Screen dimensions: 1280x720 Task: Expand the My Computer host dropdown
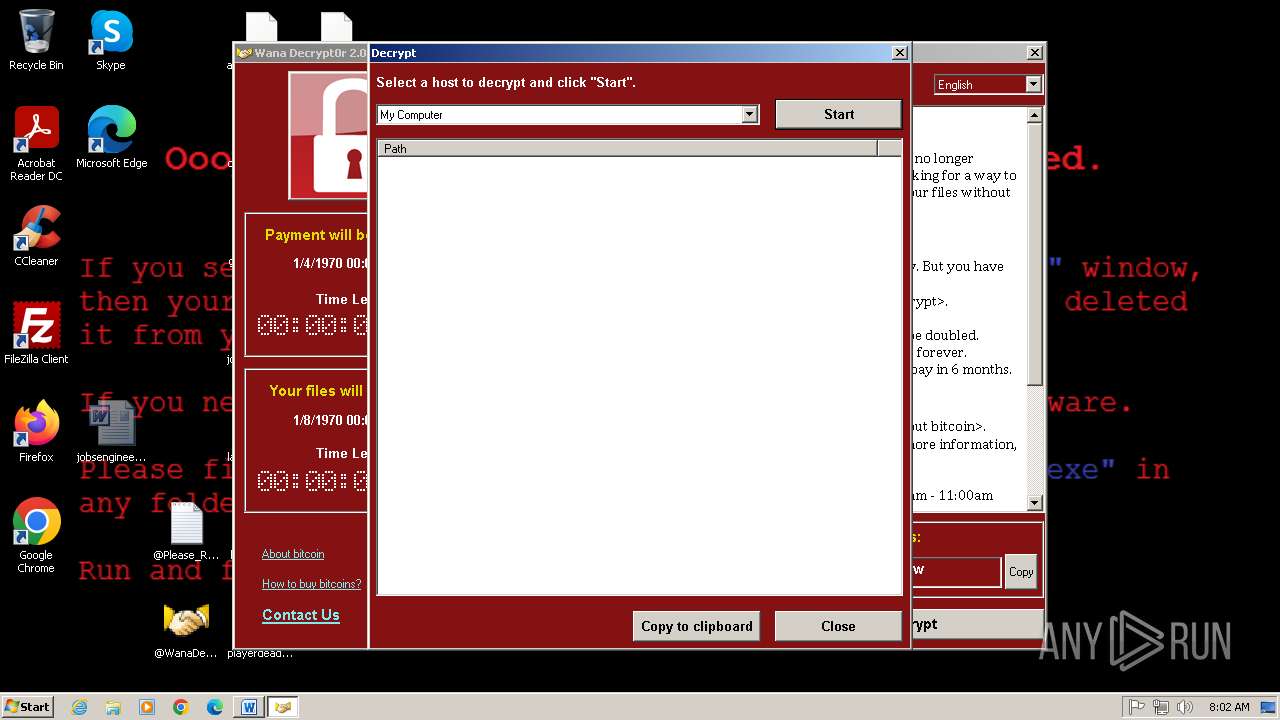(x=750, y=115)
